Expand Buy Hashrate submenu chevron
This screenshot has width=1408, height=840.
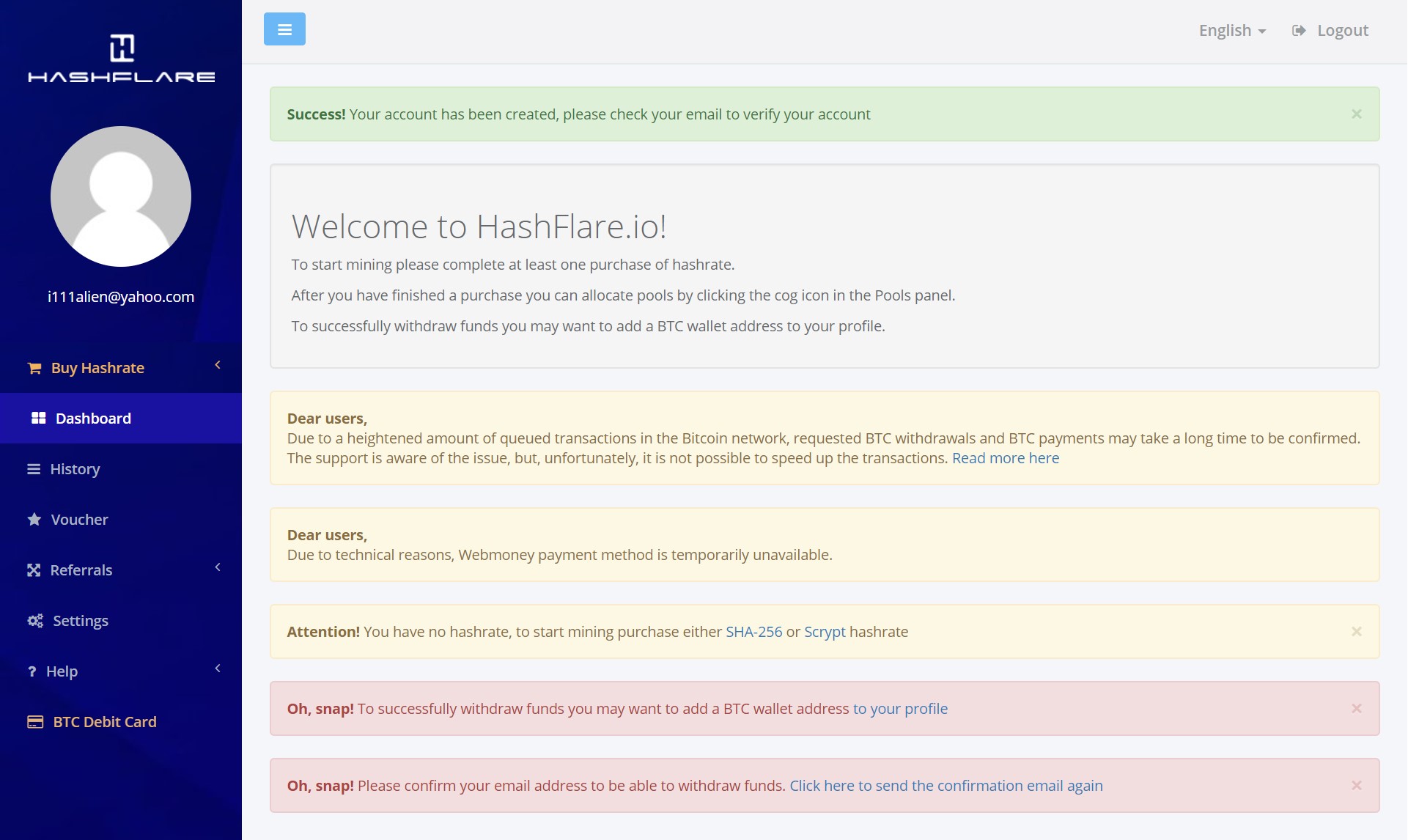(x=218, y=364)
